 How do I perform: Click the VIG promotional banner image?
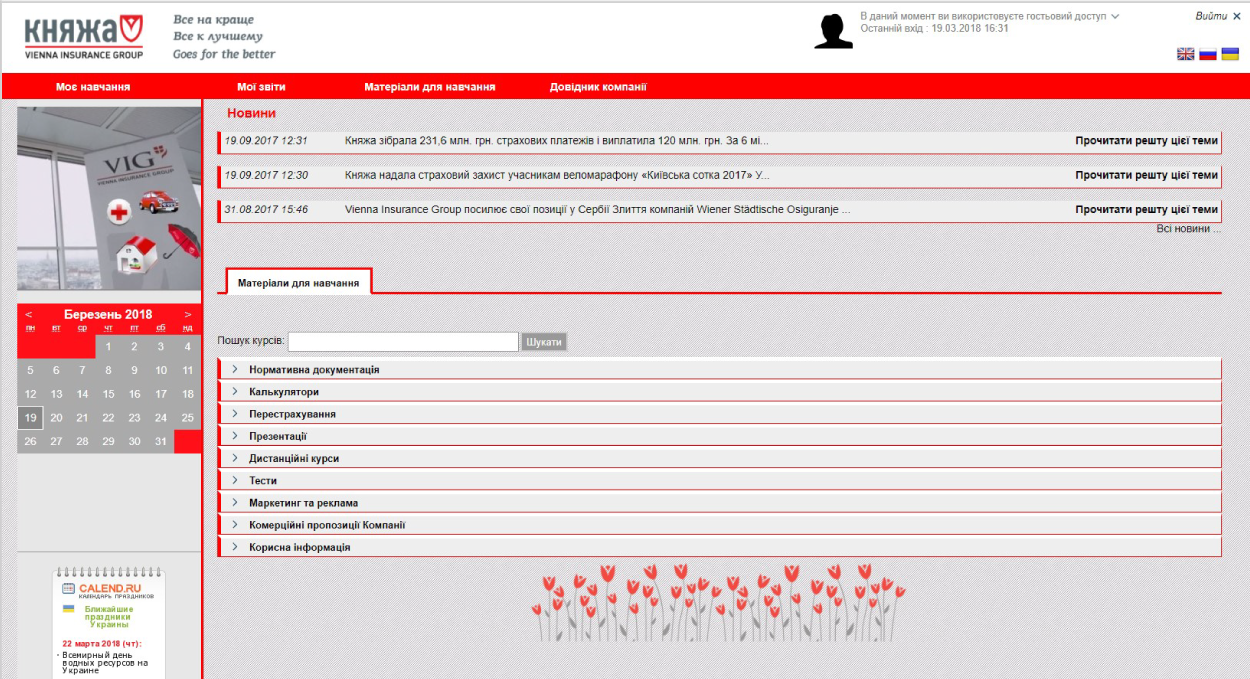109,198
